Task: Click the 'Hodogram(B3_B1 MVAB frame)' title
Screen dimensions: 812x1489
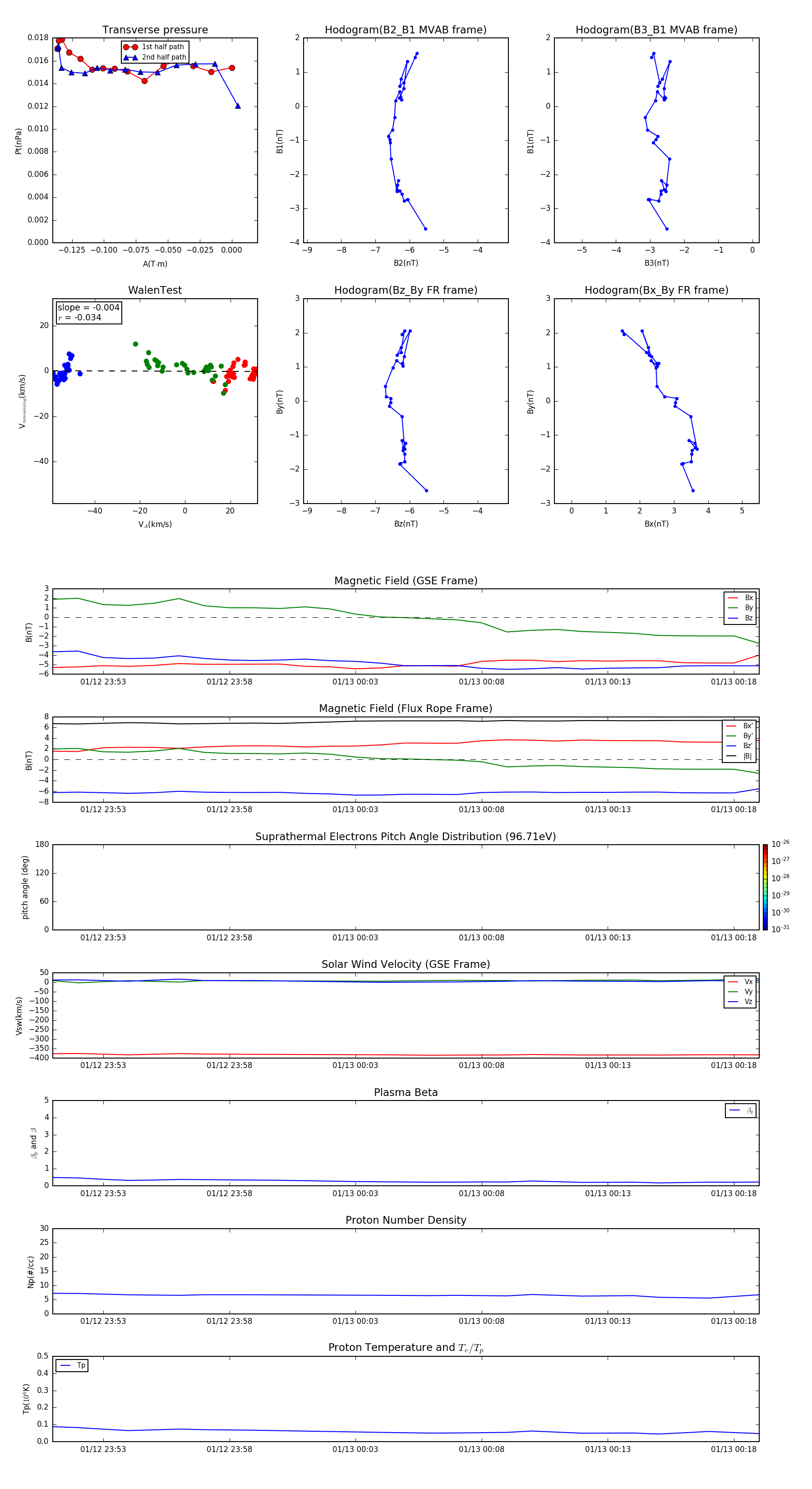Action: tap(656, 30)
